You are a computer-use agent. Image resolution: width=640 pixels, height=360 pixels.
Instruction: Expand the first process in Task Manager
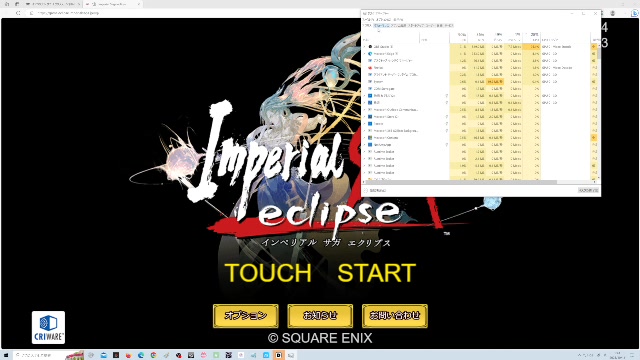point(365,47)
